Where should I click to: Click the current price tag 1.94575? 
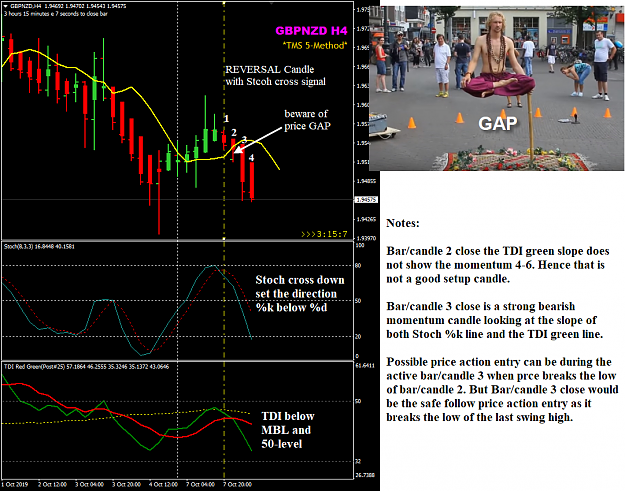pos(366,200)
